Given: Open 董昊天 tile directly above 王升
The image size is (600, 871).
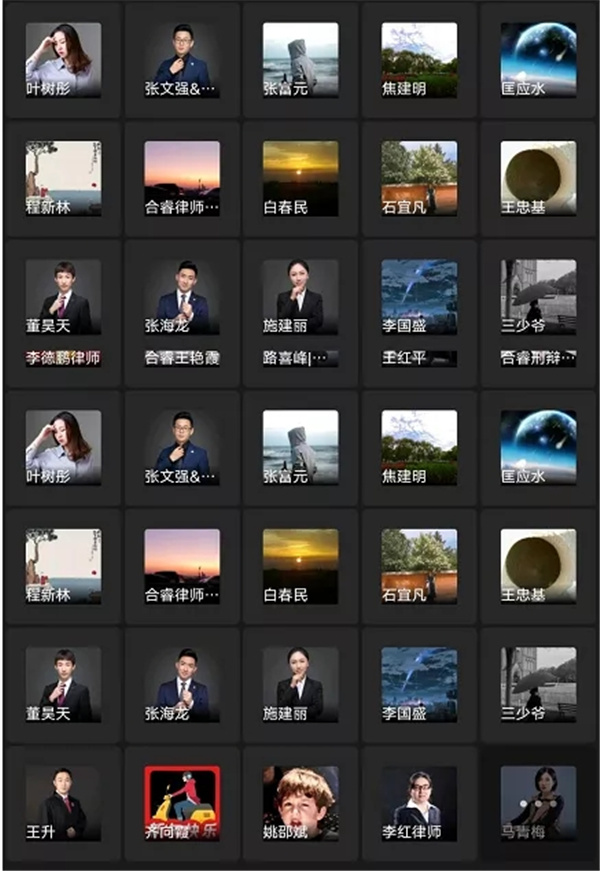Looking at the screenshot, I should click(x=63, y=685).
